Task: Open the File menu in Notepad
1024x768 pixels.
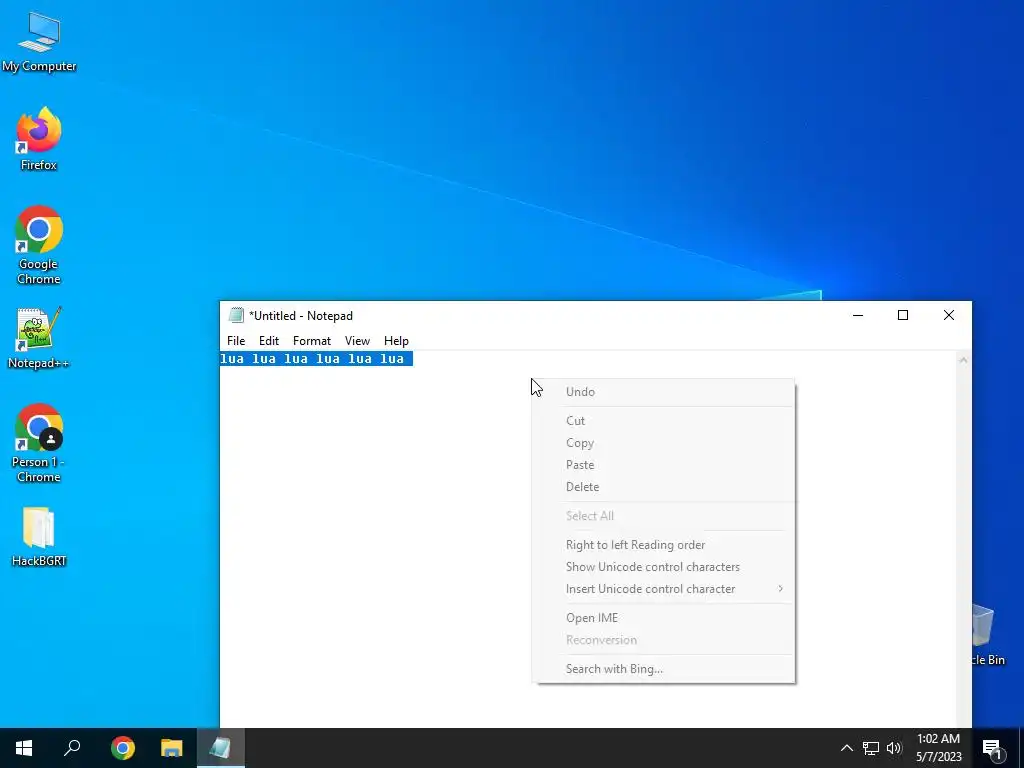Action: [236, 341]
